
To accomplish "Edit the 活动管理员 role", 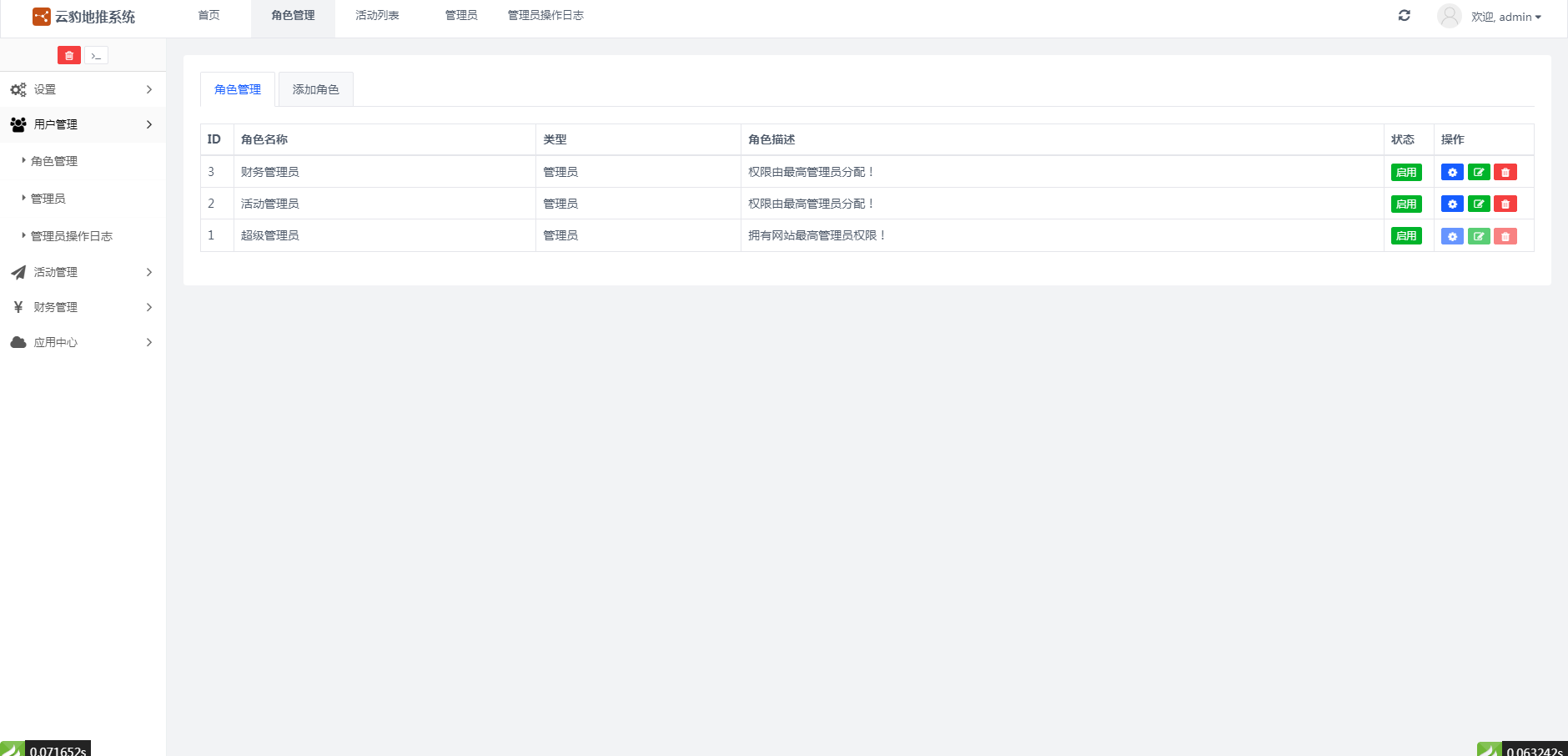I will [x=1479, y=204].
